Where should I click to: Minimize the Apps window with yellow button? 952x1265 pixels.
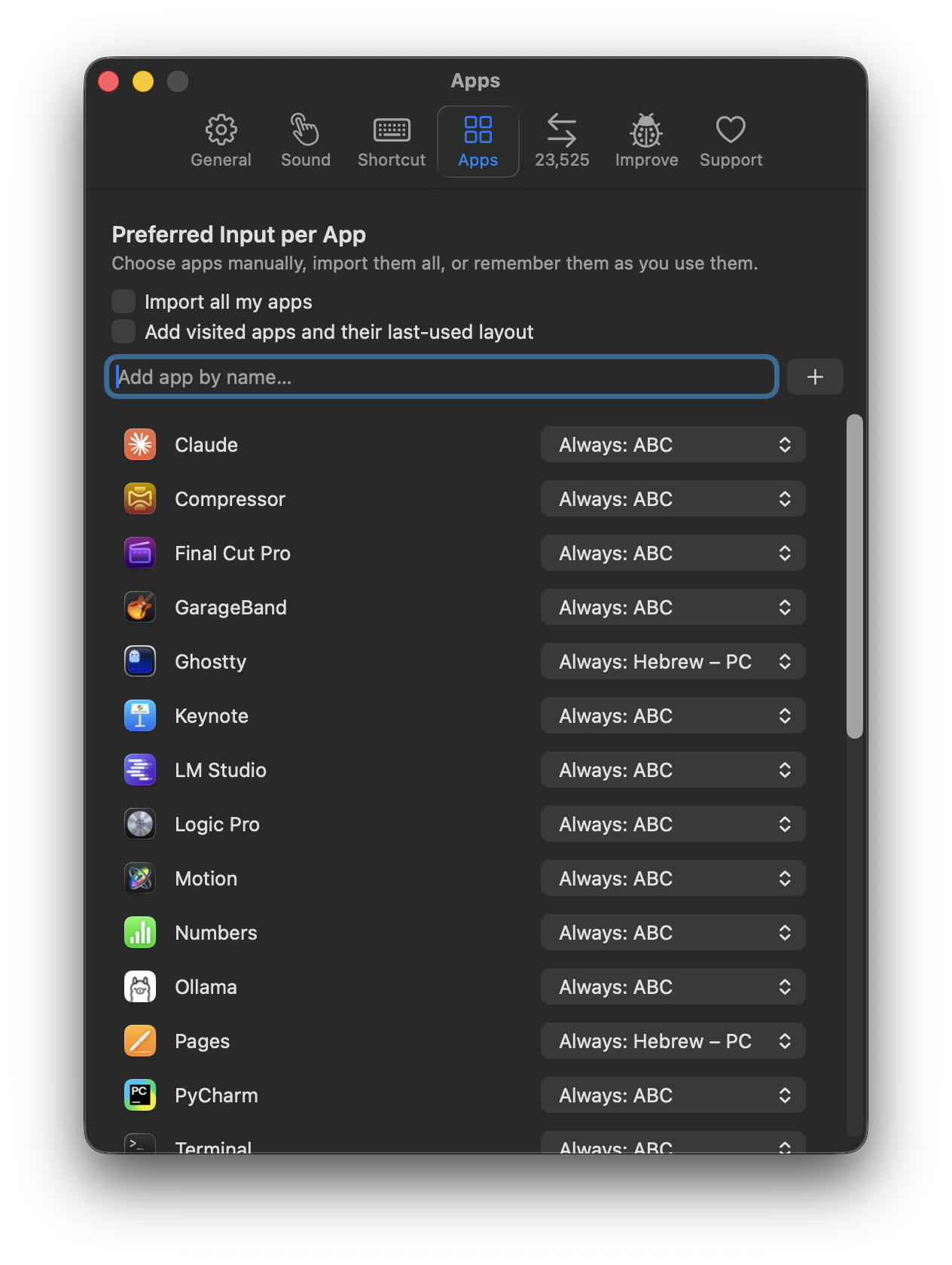coord(143,81)
